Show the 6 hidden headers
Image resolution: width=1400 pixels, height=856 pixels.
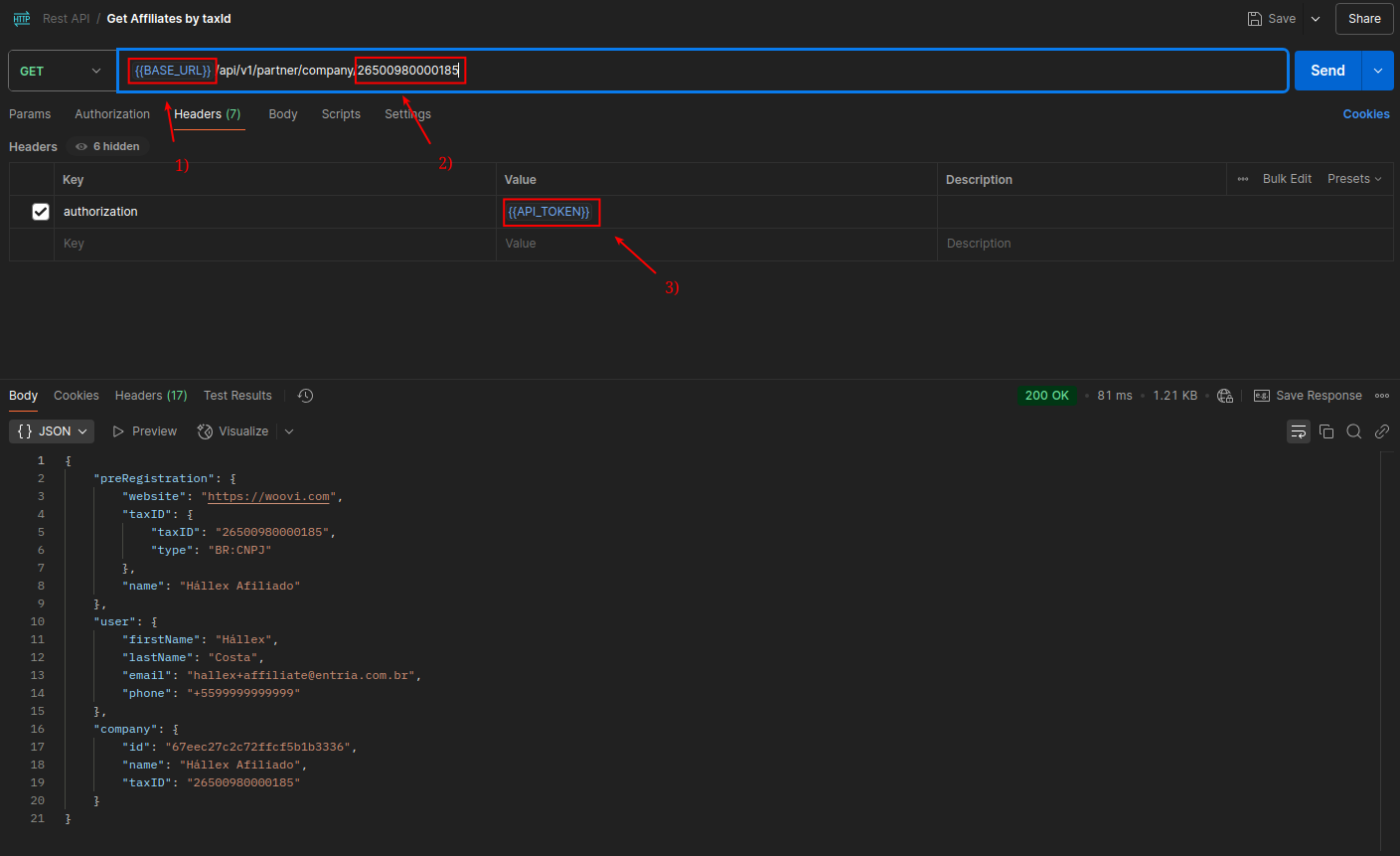coord(108,146)
